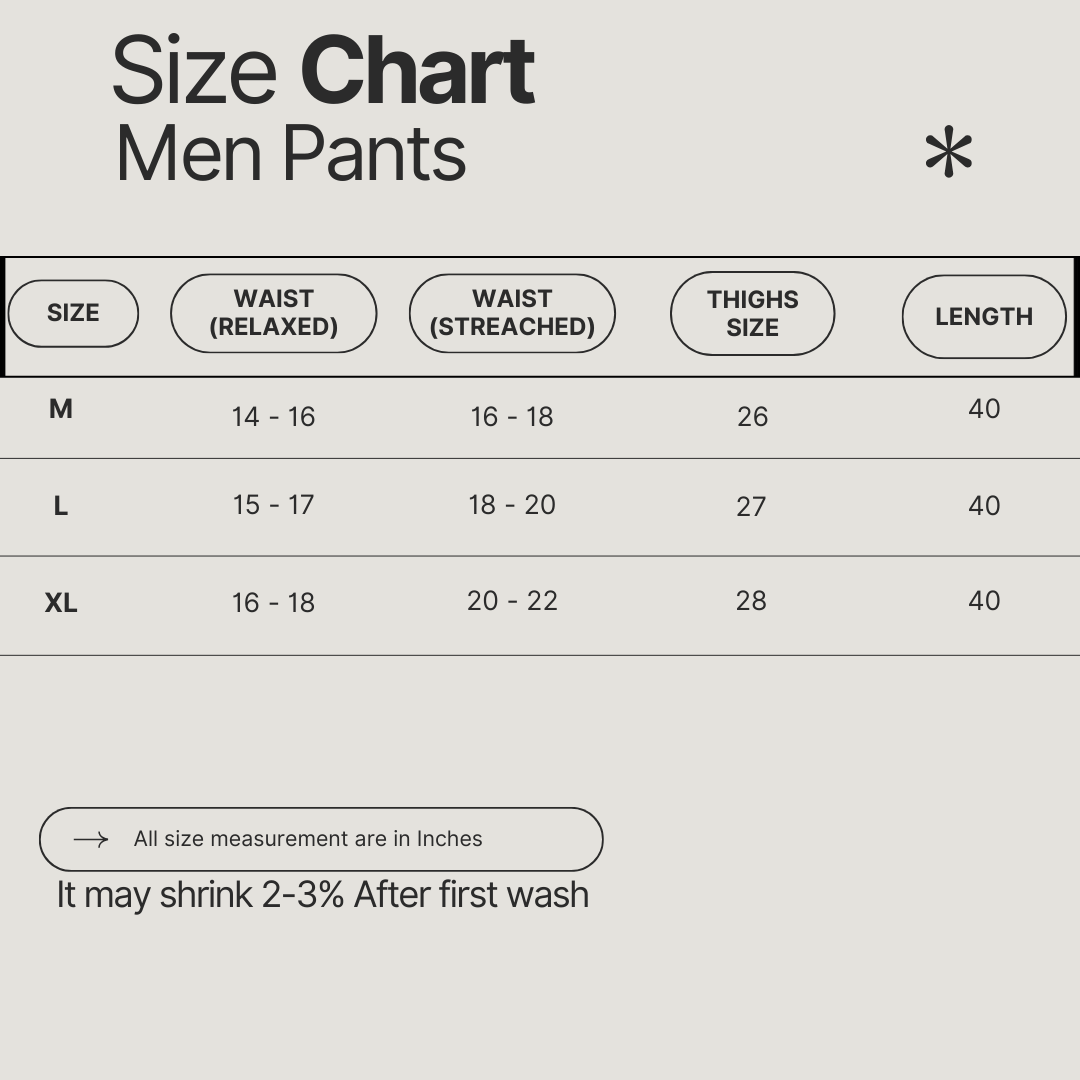This screenshot has width=1080, height=1080.
Task: Click the SIZE column header pill
Action: pos(73,313)
